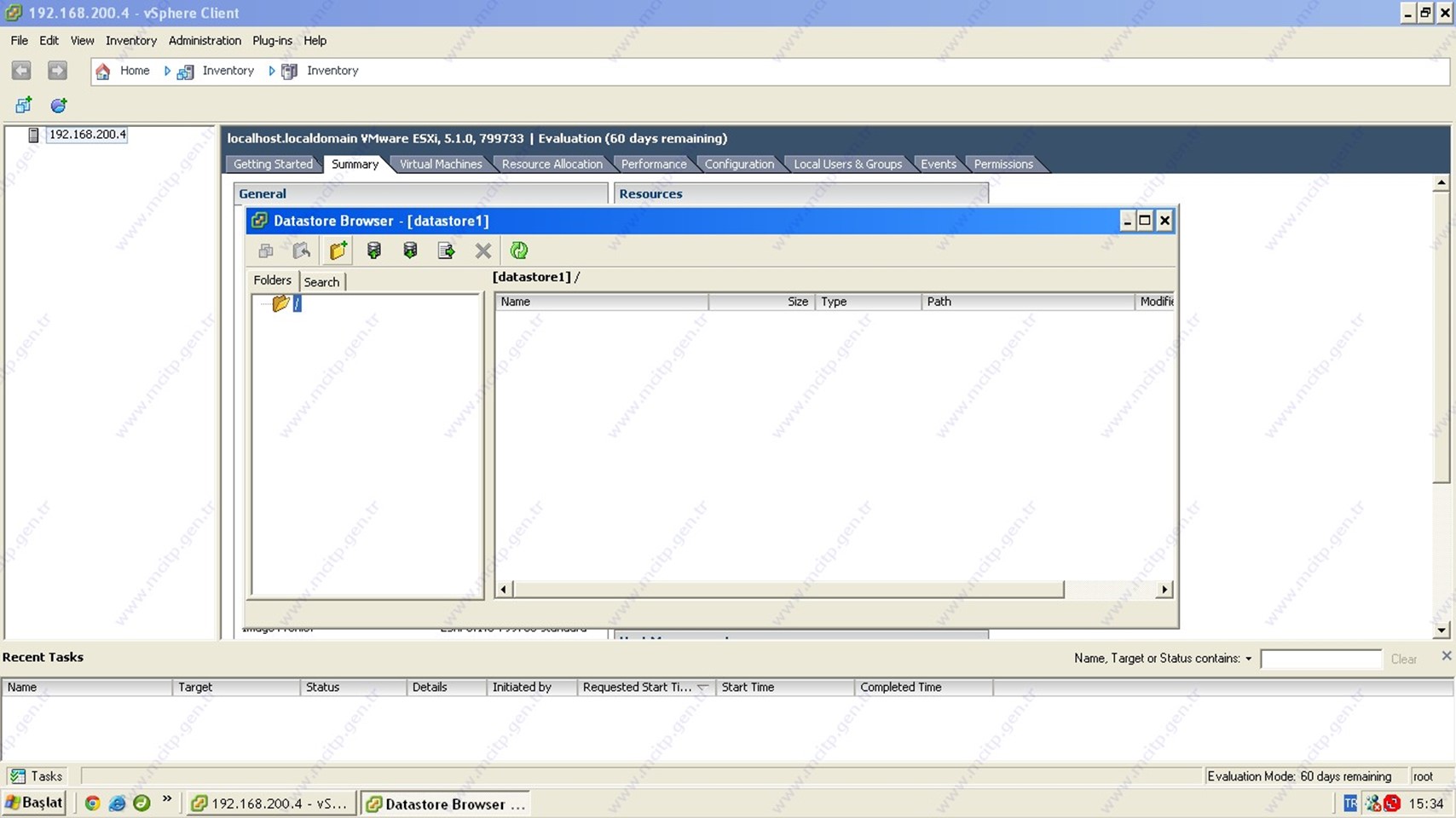Viewport: 1456px width, 818px height.
Task: Click the file list scroll left arrow
Action: pyautogui.click(x=504, y=590)
